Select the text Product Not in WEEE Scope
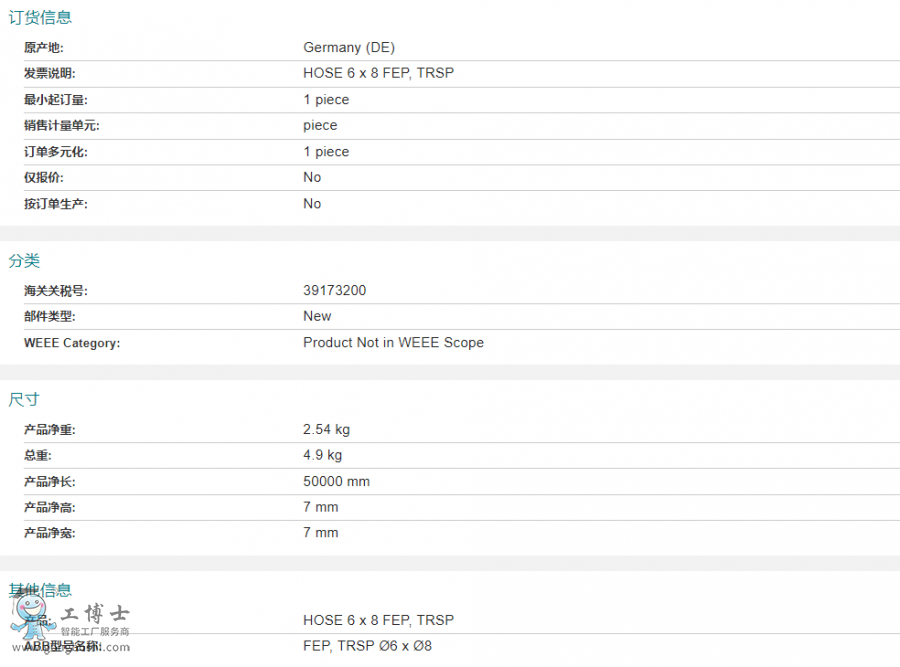Screen dimensions: 900x667 (x=393, y=342)
